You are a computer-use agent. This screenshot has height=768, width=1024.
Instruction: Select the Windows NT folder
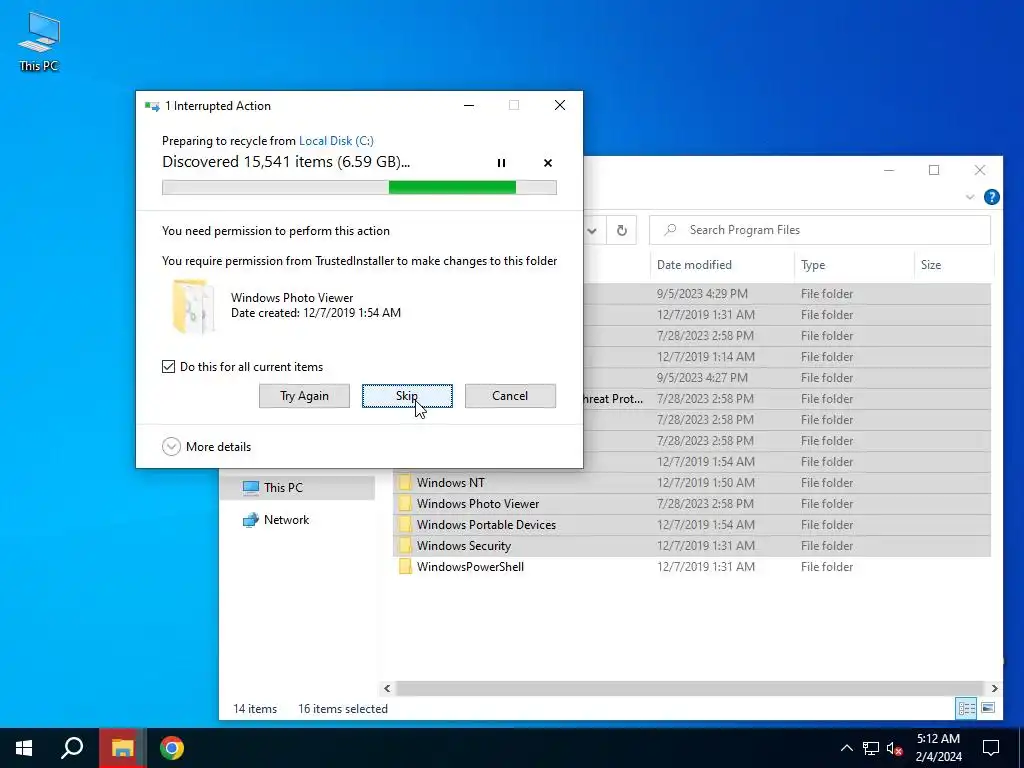[x=692, y=483]
